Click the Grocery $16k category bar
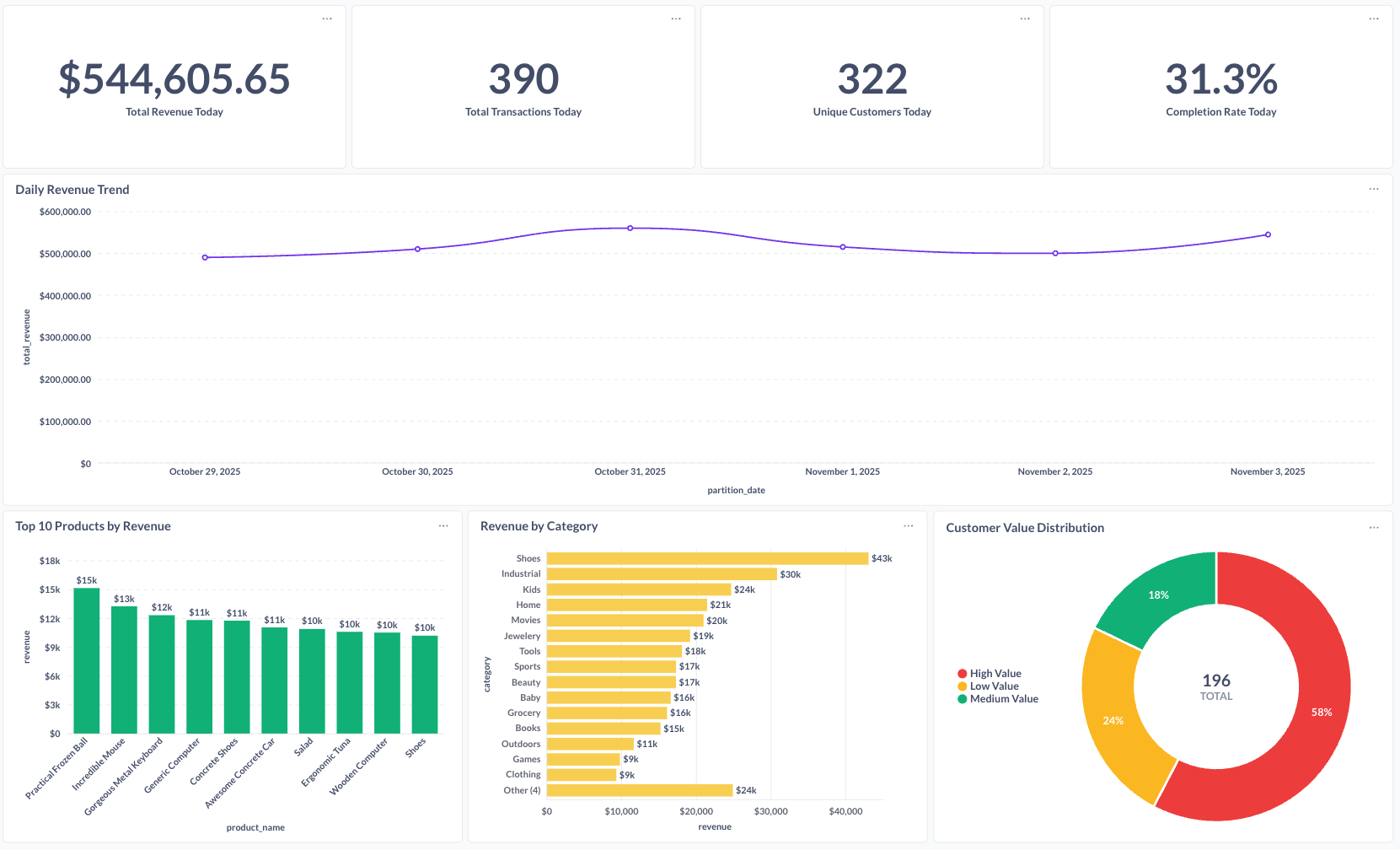Screen dimensions: 1400x850 607,713
